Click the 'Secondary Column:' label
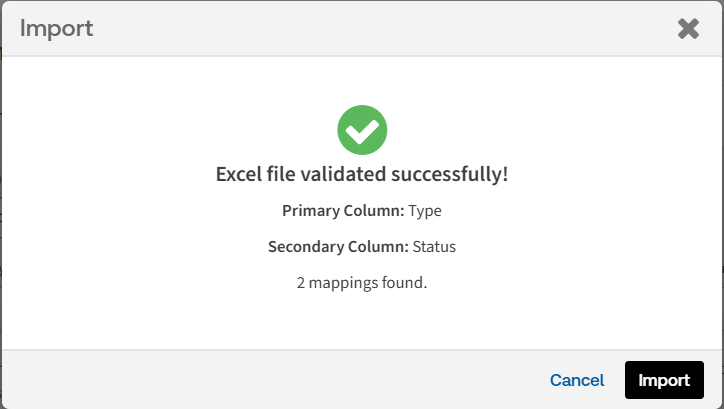Image resolution: width=724 pixels, height=409 pixels. tap(336, 246)
